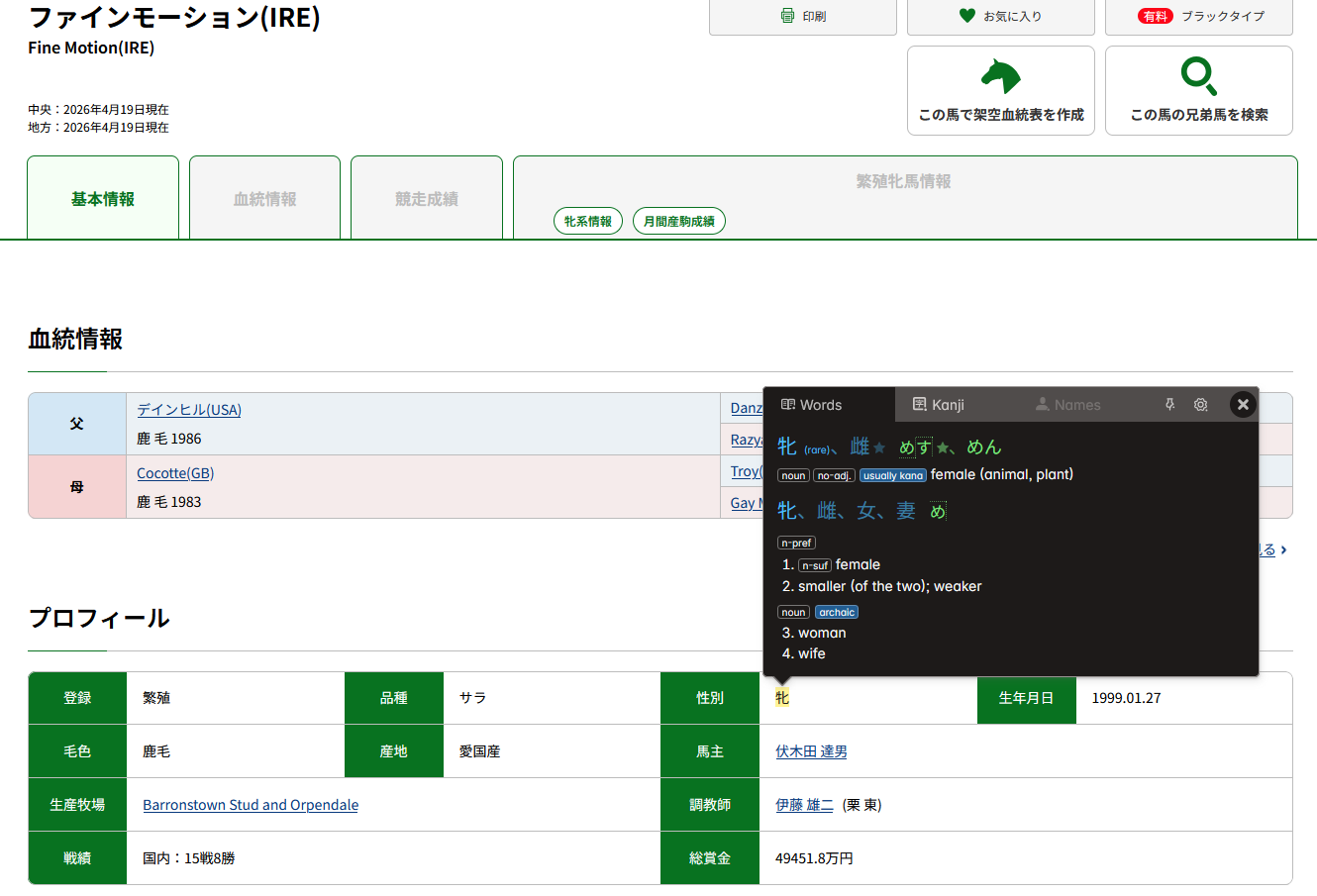Click the prize money value 49451.8万円
This screenshot has width=1317, height=896.
pos(814,858)
